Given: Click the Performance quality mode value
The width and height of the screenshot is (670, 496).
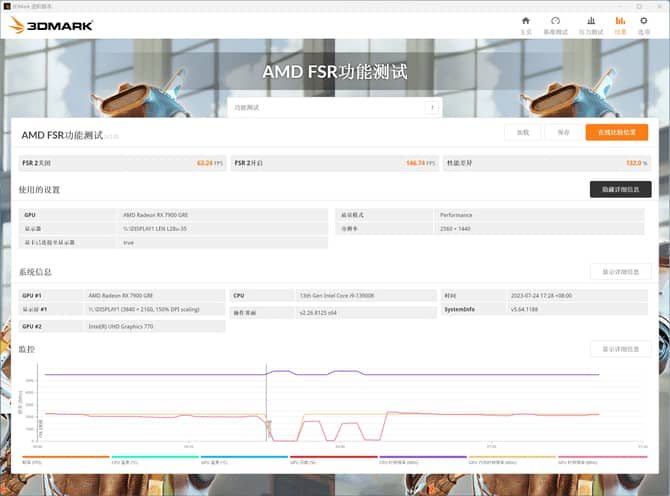Looking at the screenshot, I should [456, 215].
